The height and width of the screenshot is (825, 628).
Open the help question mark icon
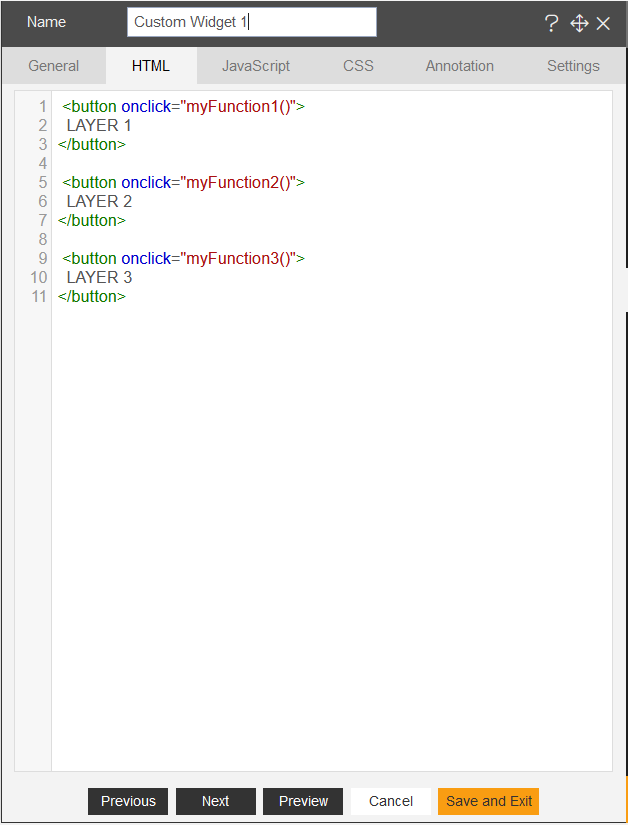[x=551, y=23]
